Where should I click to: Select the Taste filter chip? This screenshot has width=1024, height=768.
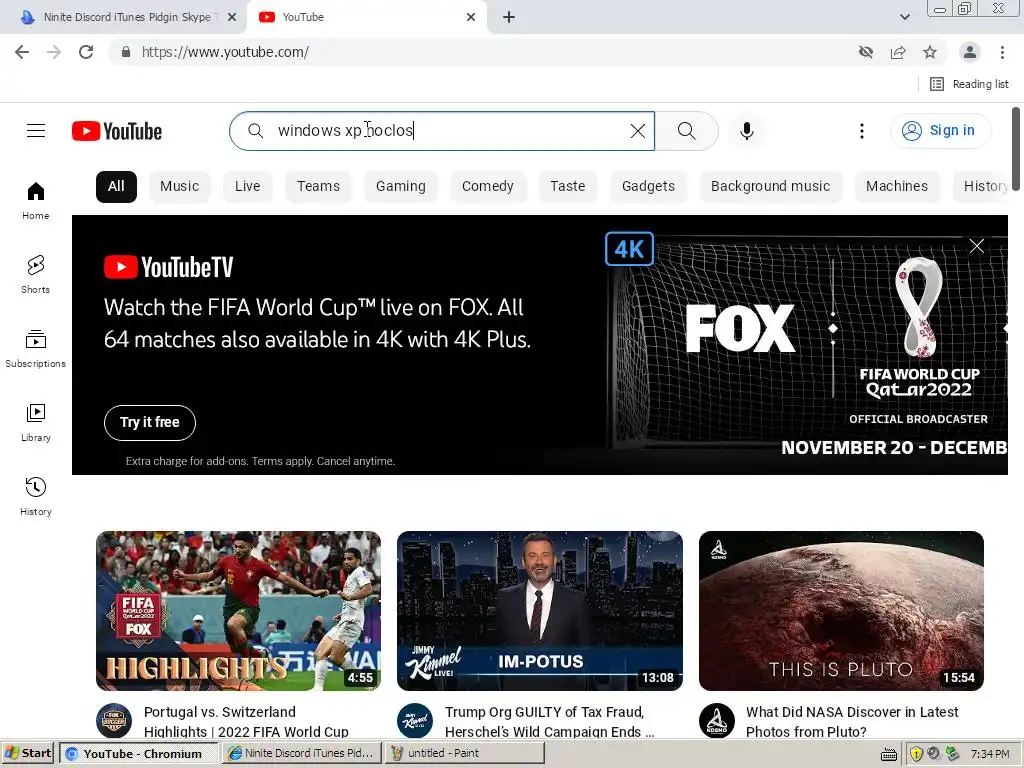point(568,186)
